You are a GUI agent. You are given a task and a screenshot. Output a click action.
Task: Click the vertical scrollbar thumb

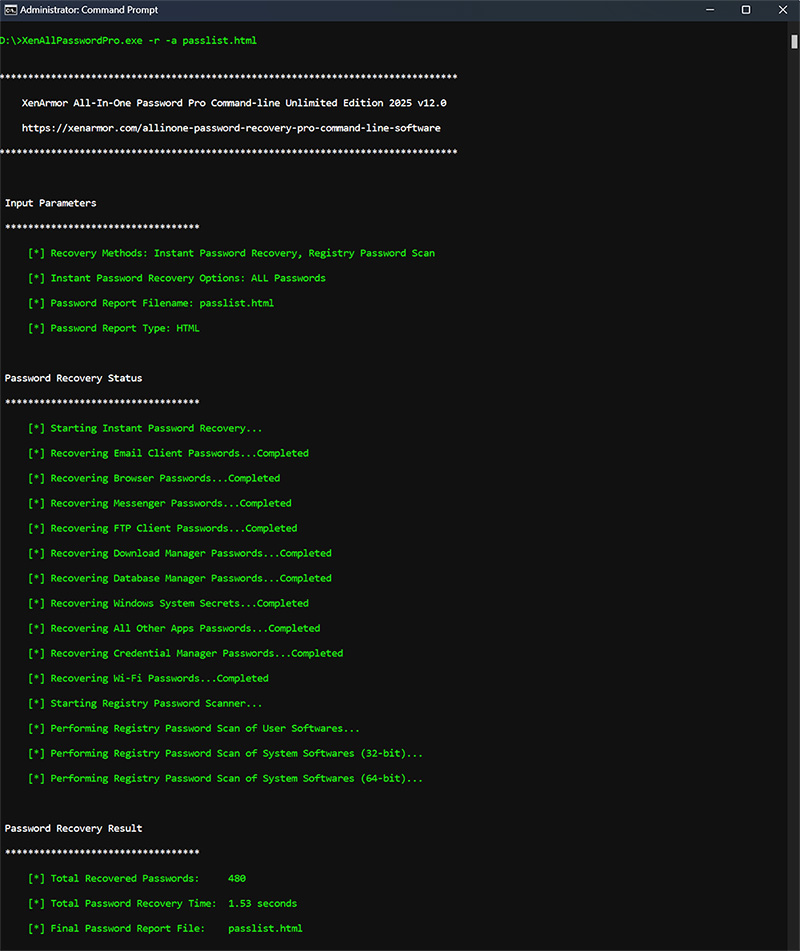click(794, 42)
